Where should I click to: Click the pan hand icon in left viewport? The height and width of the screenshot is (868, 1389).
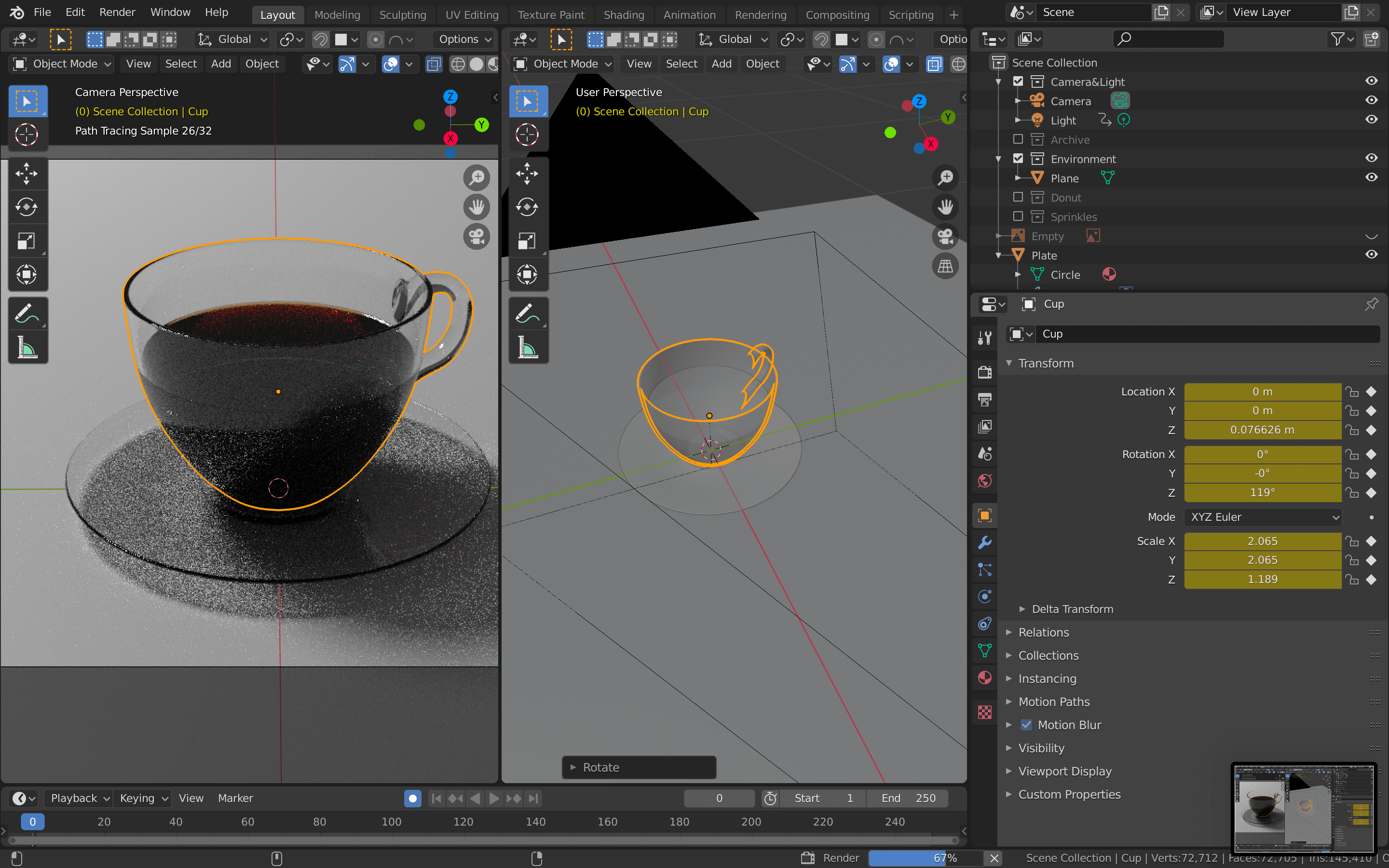tap(477, 207)
